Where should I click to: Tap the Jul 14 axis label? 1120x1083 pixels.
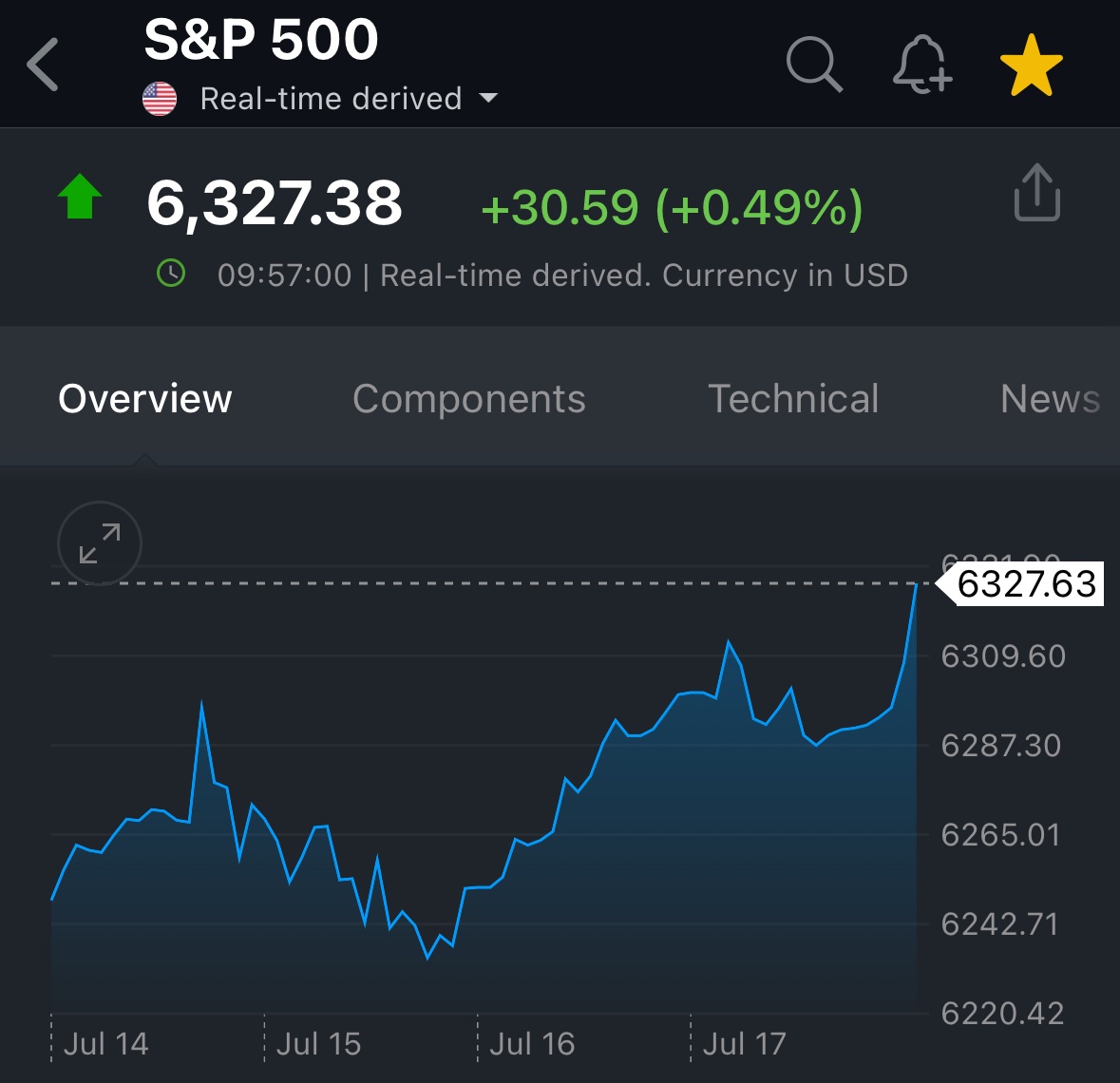tap(105, 1044)
